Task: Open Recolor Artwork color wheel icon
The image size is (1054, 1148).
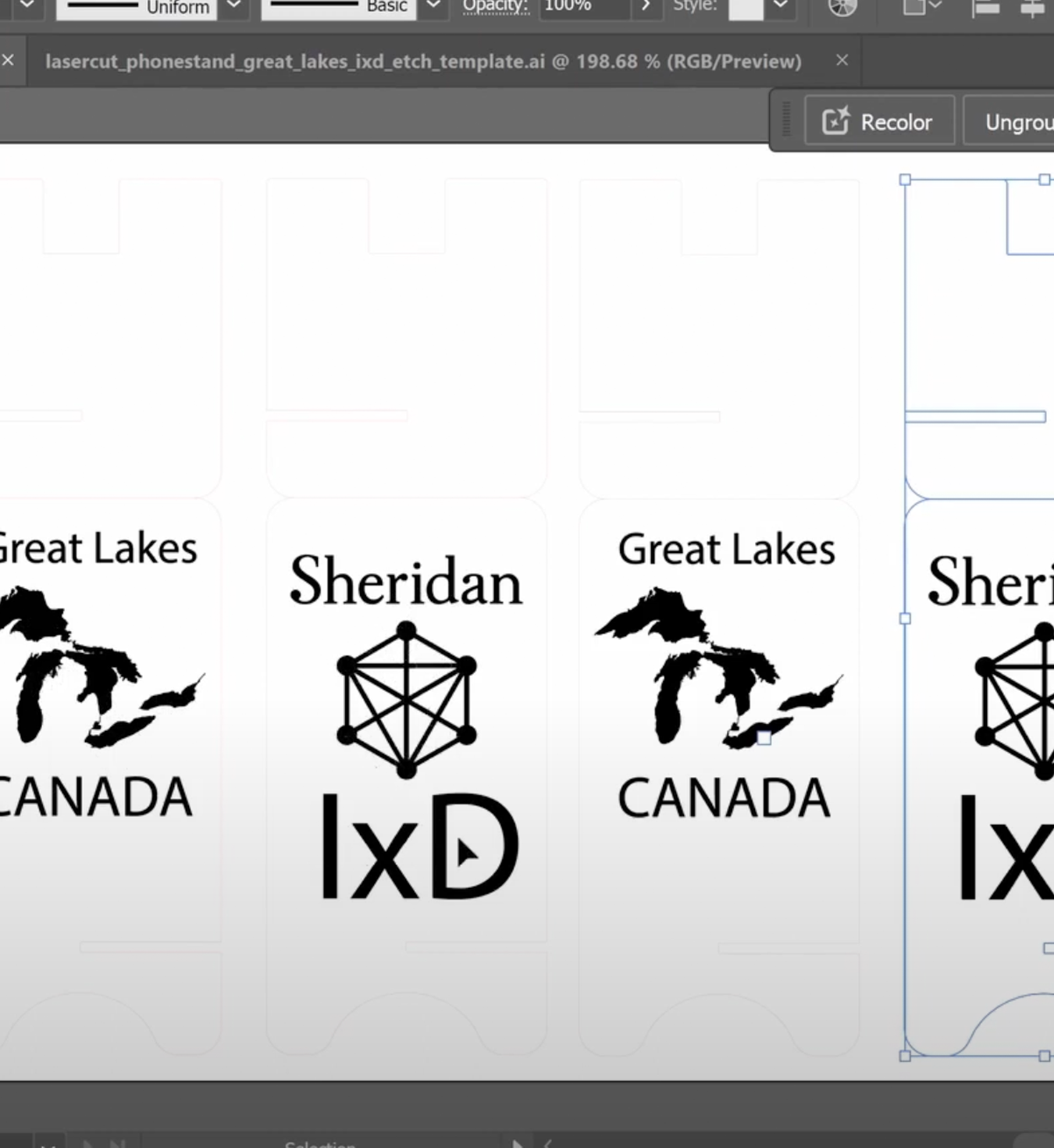Action: coord(842,7)
